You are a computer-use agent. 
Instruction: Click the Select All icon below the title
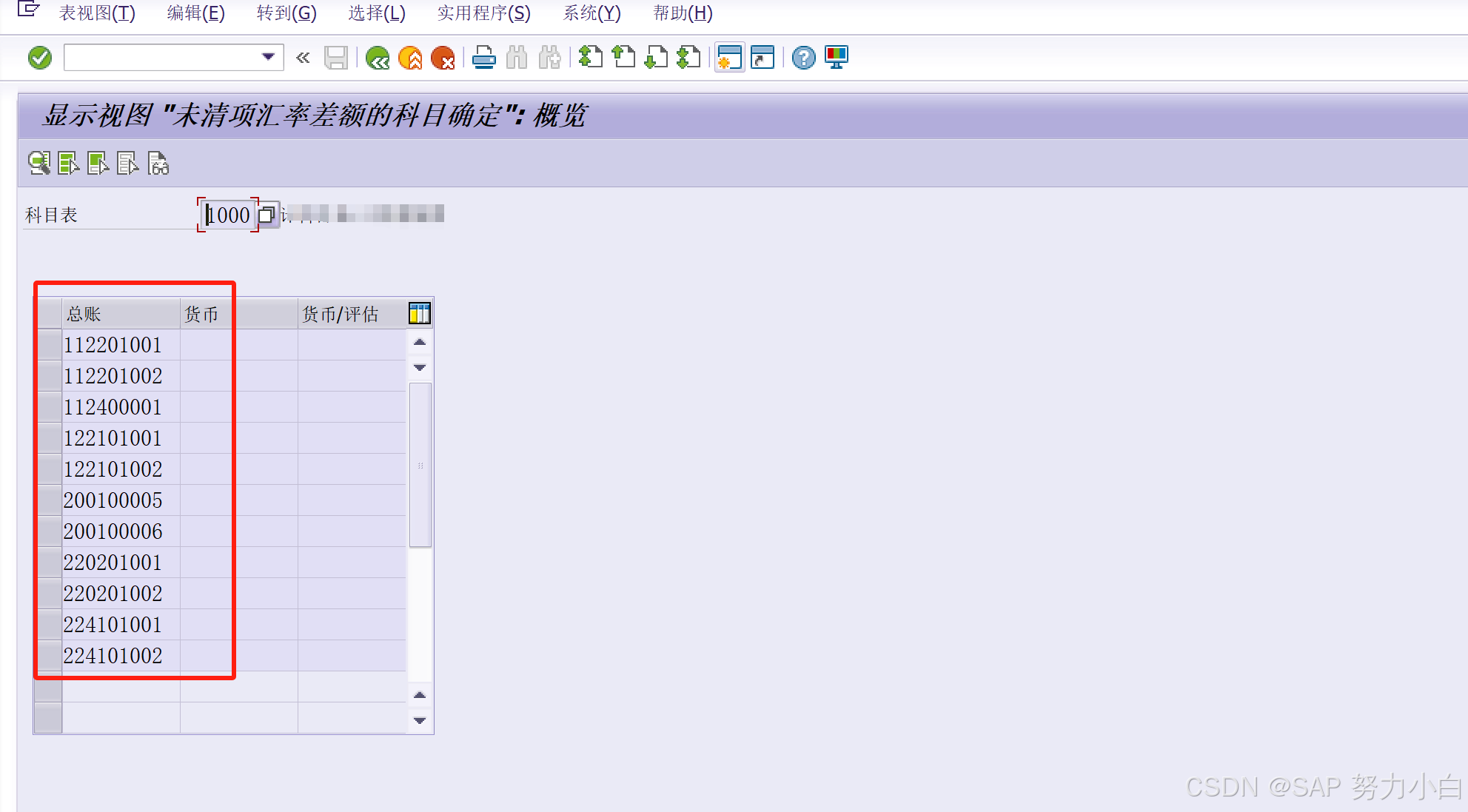coord(68,163)
